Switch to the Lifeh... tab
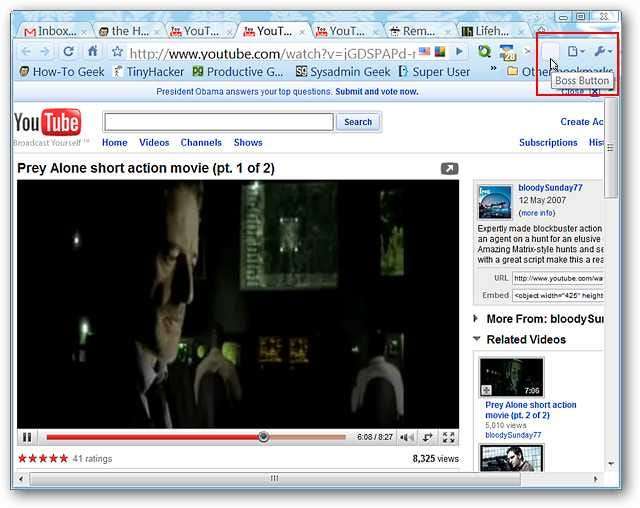This screenshot has height=508, width=640. tap(487, 31)
